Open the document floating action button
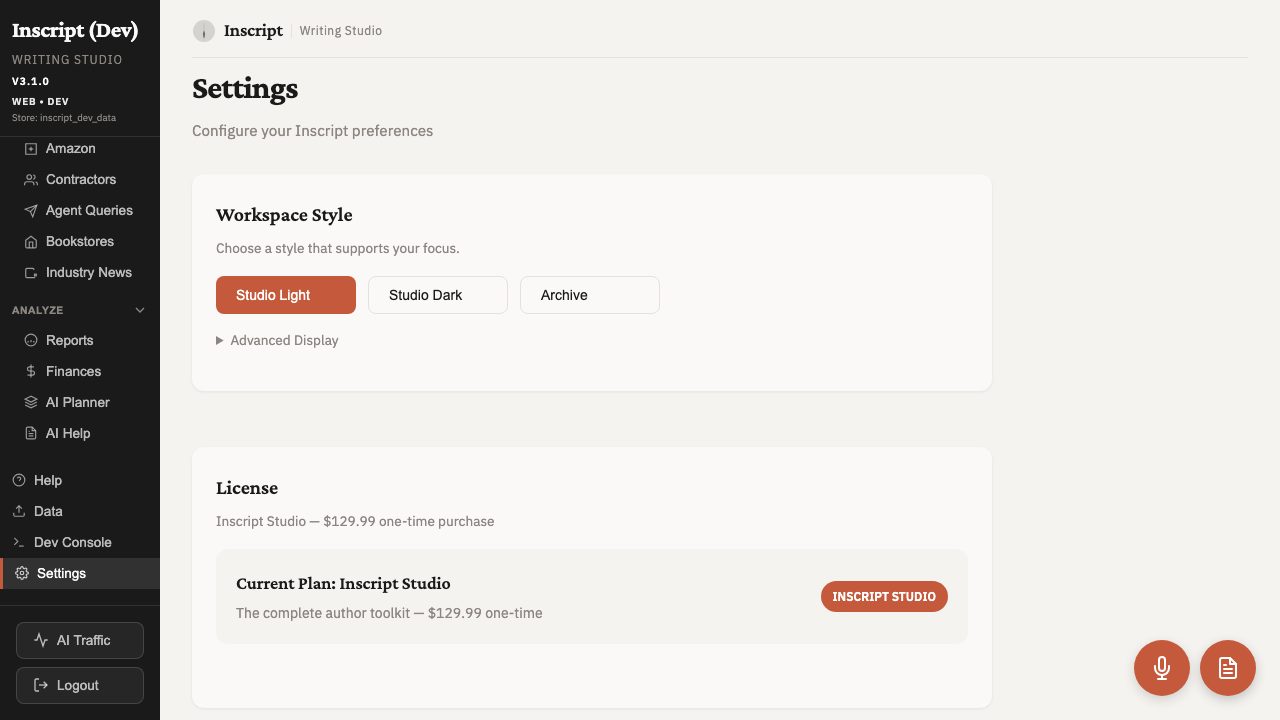The image size is (1280, 720). (1228, 667)
